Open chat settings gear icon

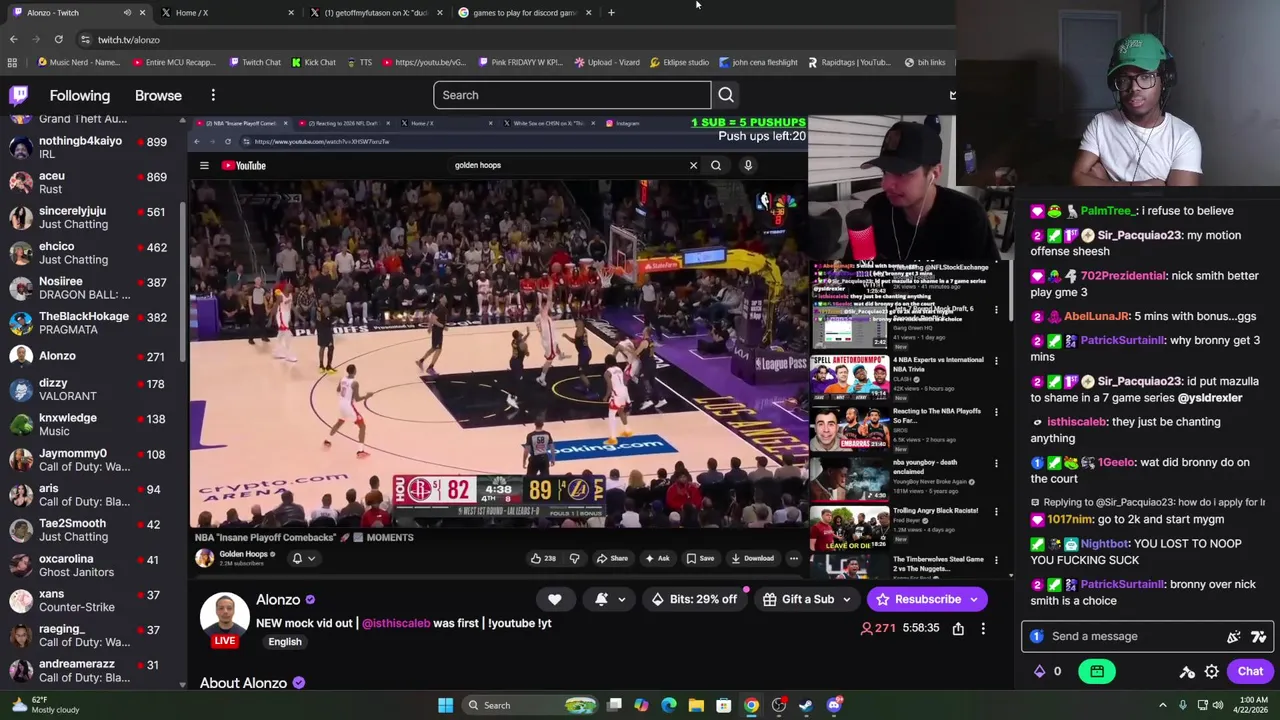pyautogui.click(x=1211, y=671)
